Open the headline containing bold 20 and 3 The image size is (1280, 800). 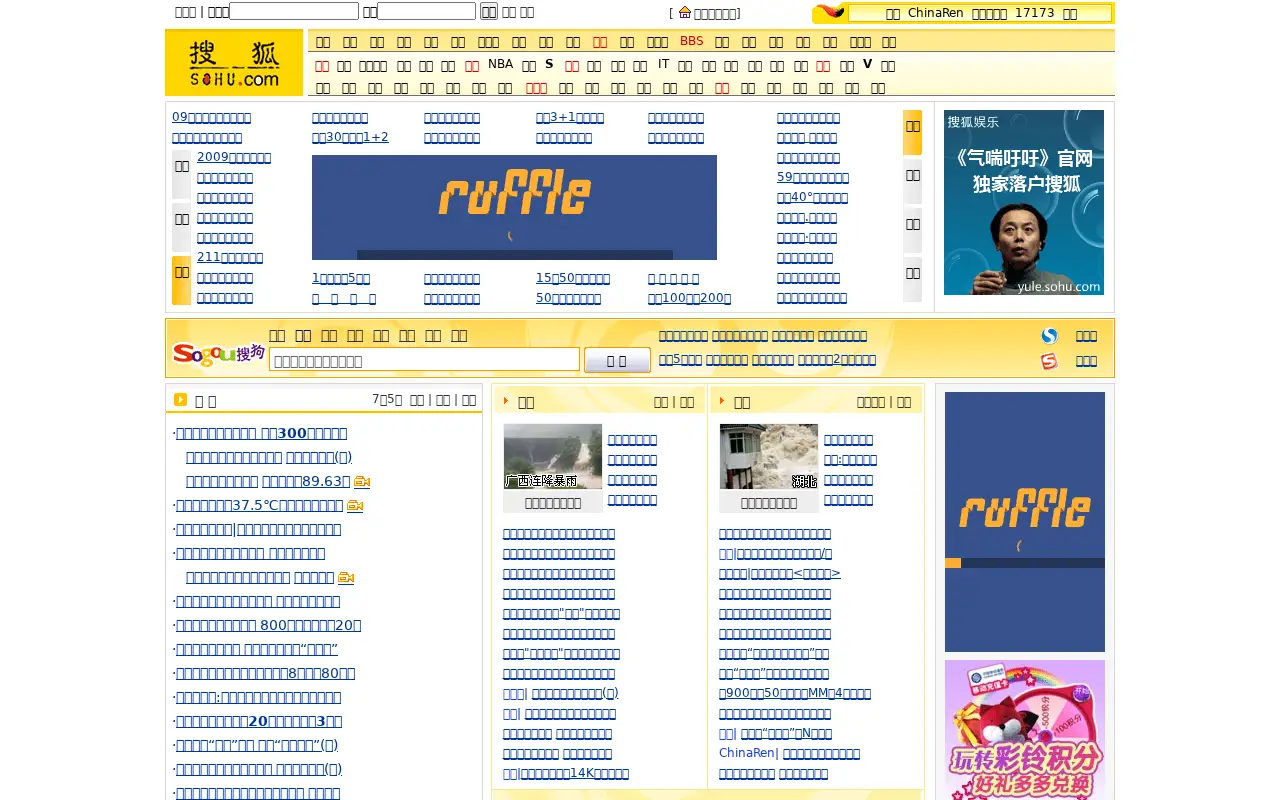260,722
